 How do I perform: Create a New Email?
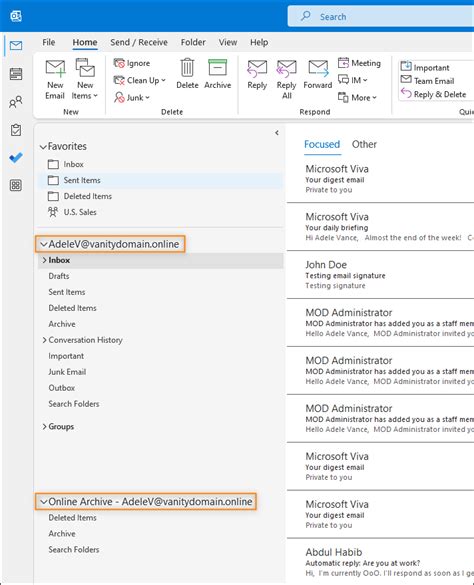pos(55,79)
